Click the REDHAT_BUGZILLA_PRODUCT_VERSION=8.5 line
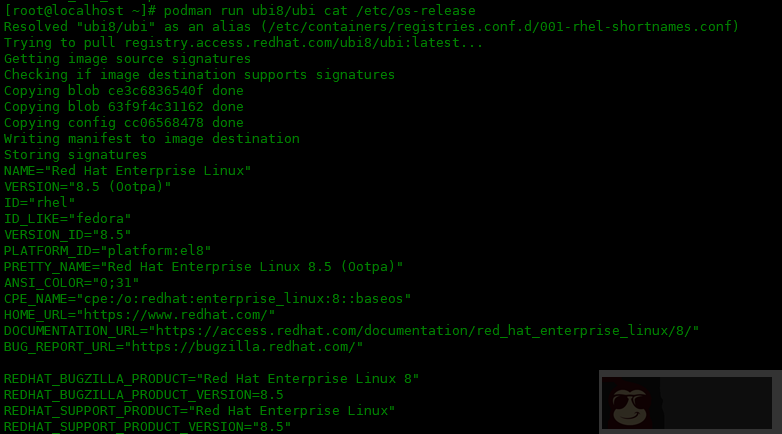 click(x=143, y=394)
